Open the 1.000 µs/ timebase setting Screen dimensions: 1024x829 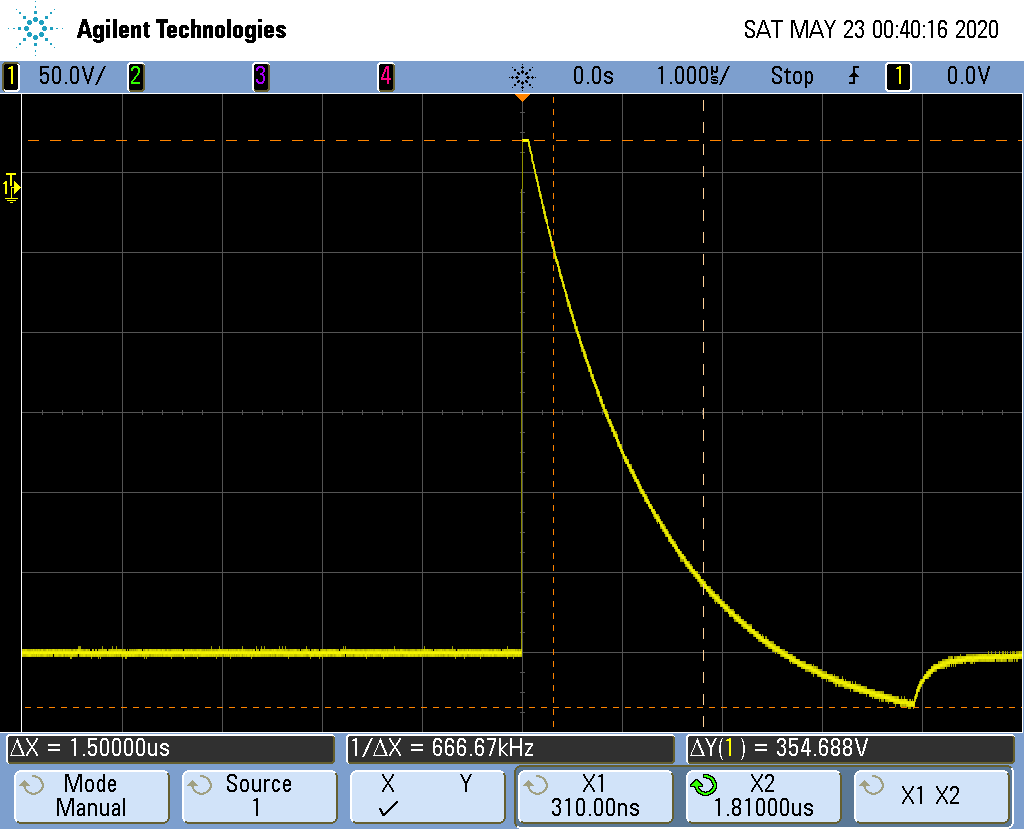[x=692, y=76]
